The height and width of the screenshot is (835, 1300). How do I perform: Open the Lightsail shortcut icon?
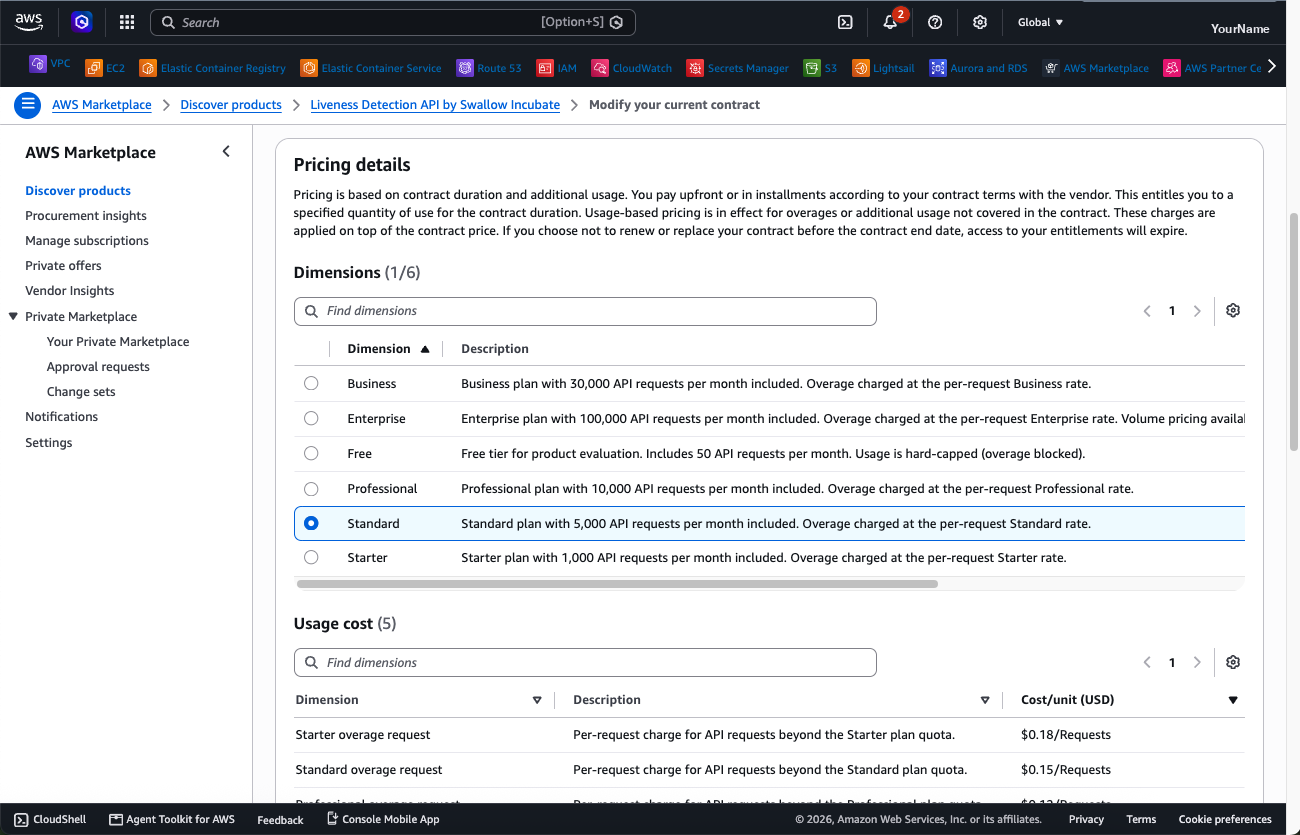click(x=861, y=68)
